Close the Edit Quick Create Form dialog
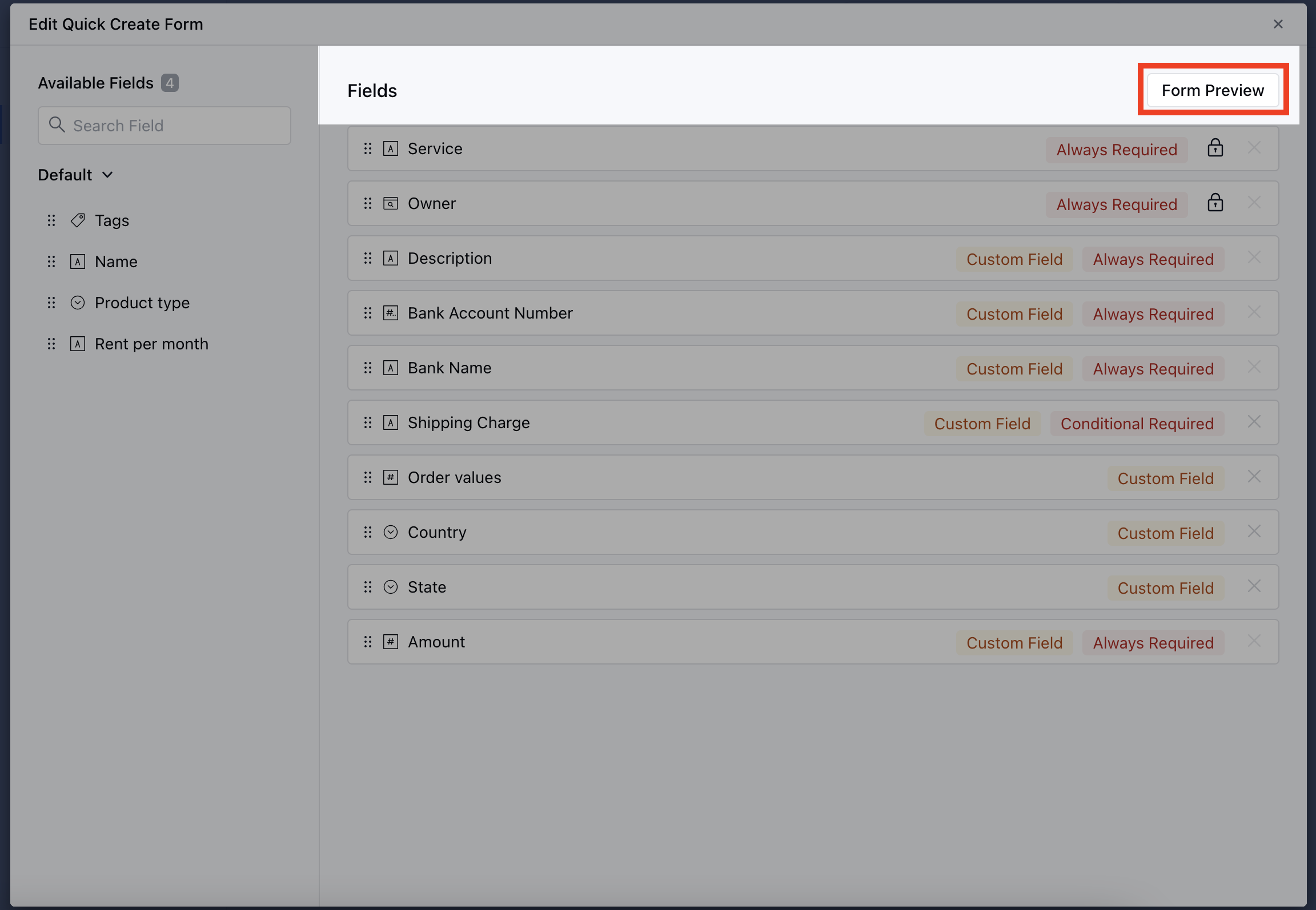Image resolution: width=1316 pixels, height=910 pixels. point(1278,24)
